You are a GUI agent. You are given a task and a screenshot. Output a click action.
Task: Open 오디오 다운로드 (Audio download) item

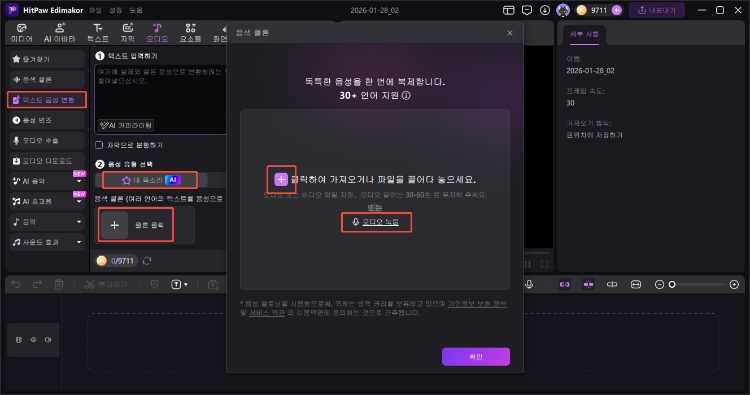47,161
